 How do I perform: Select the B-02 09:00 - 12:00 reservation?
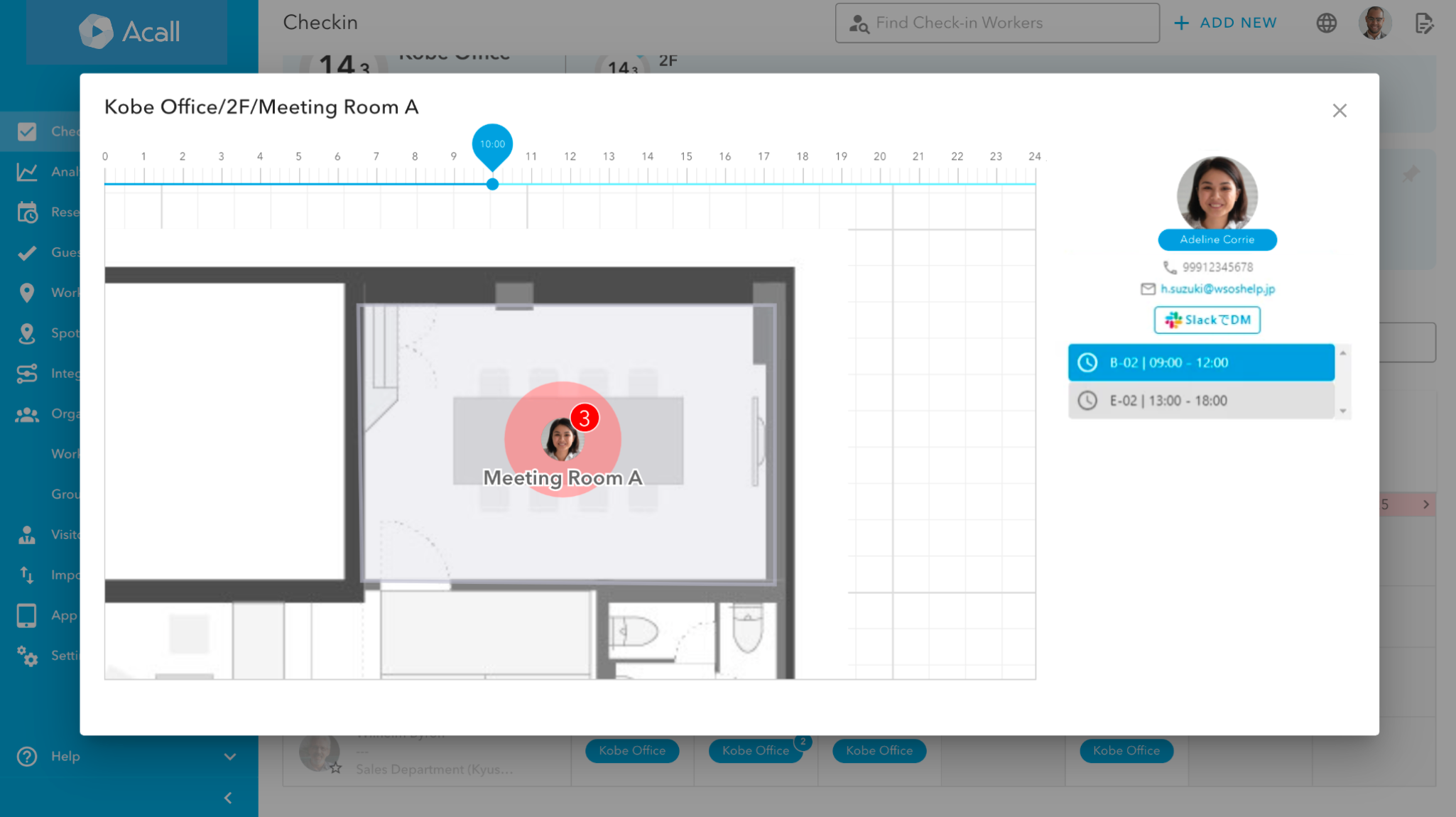pyautogui.click(x=1201, y=362)
